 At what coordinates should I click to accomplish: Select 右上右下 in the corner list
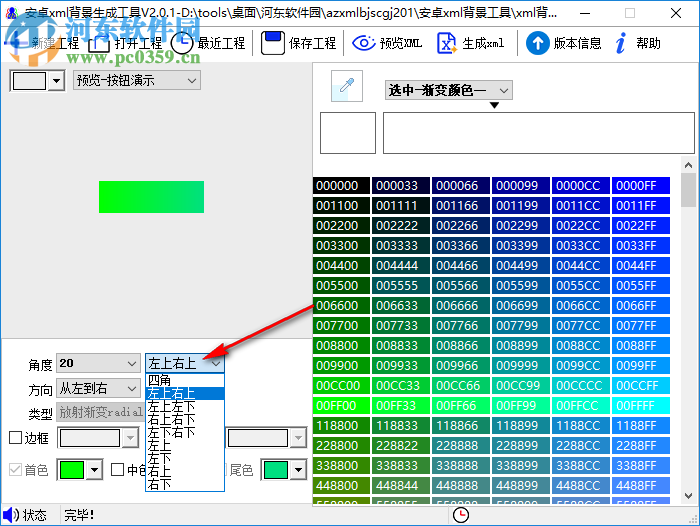(185, 419)
